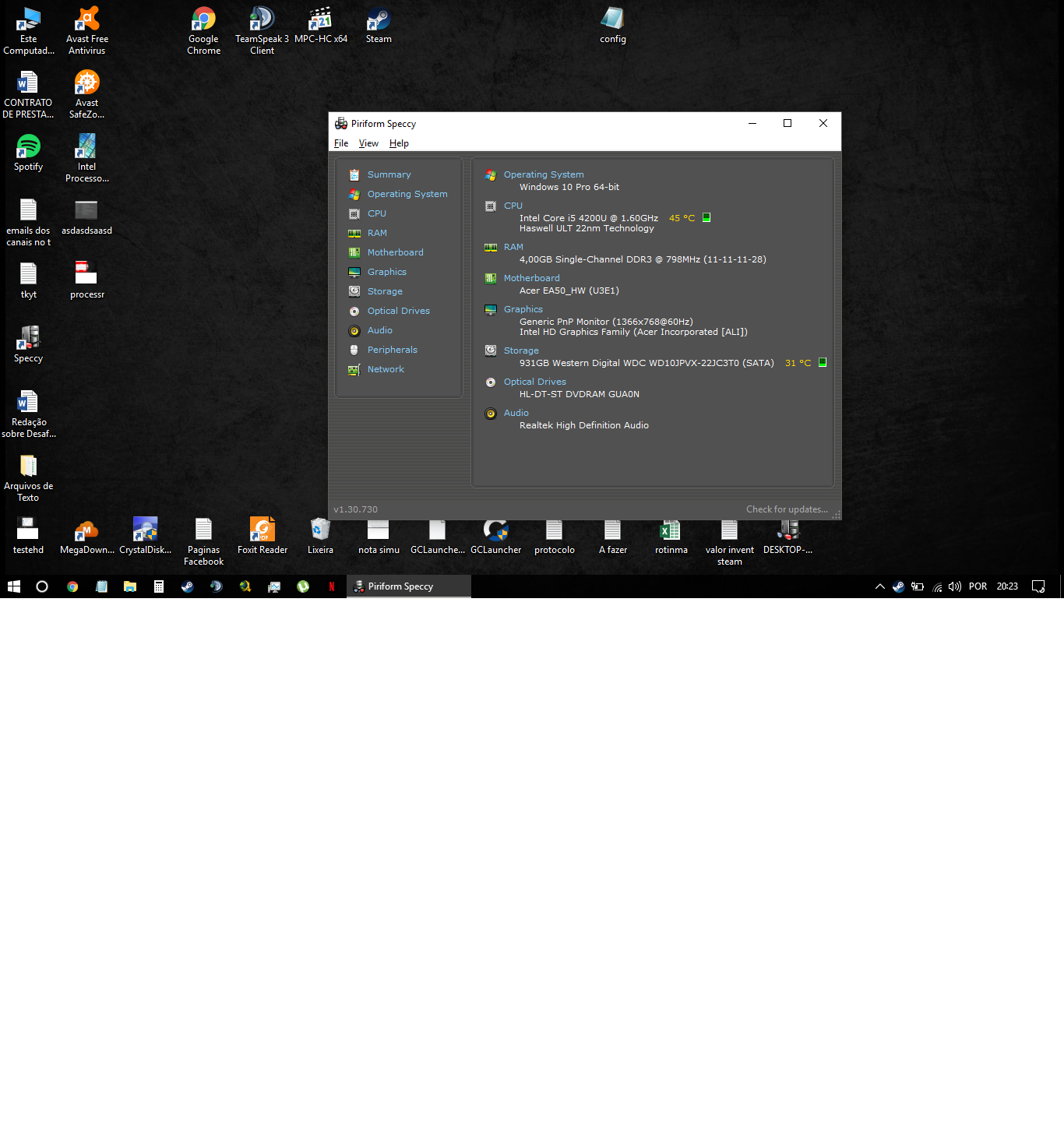Click the green CPU temperature indicator
The height and width of the screenshot is (1134, 1064).
click(706, 217)
